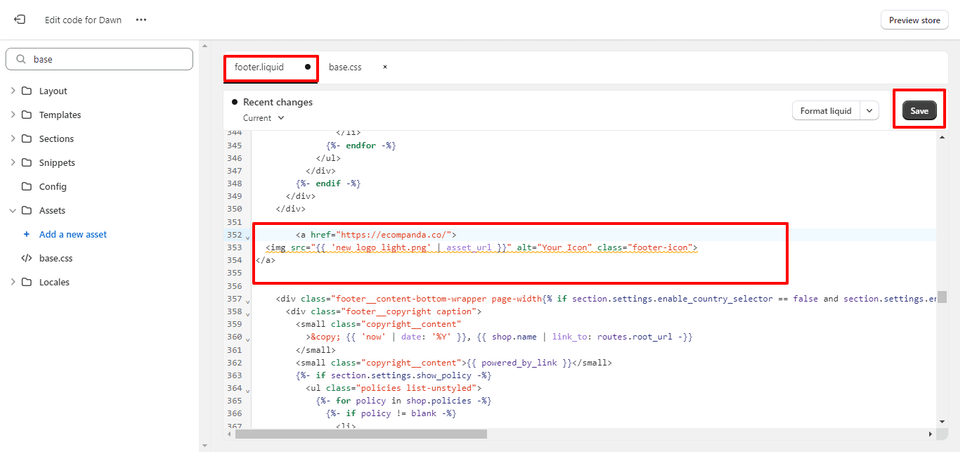Click the Layout folder icon
The height and width of the screenshot is (452, 960).
(26, 91)
